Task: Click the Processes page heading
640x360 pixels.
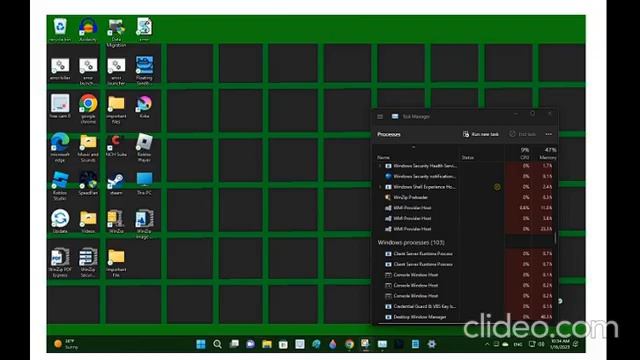Action: (x=389, y=134)
